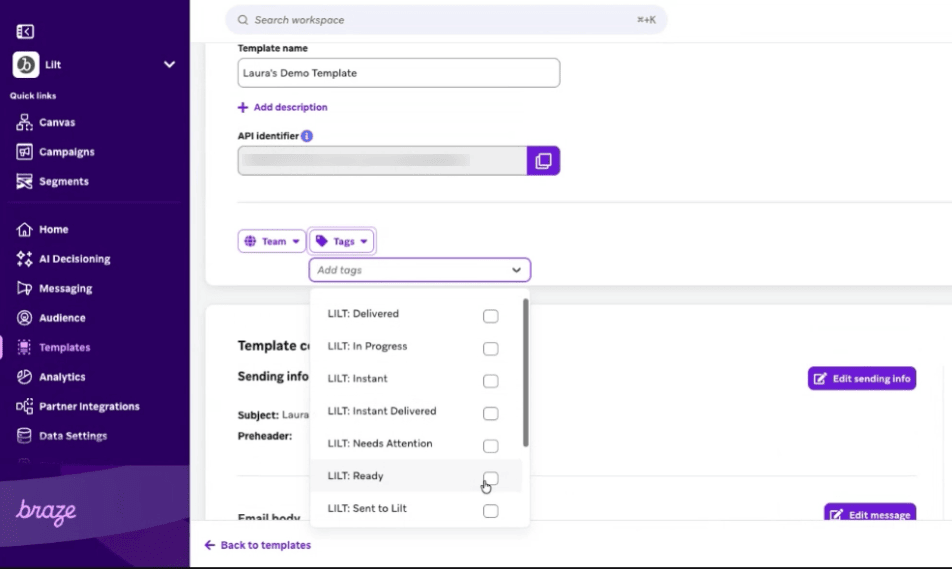Image resolution: width=952 pixels, height=569 pixels.
Task: Open Messaging sidebar icon
Action: click(x=24, y=288)
